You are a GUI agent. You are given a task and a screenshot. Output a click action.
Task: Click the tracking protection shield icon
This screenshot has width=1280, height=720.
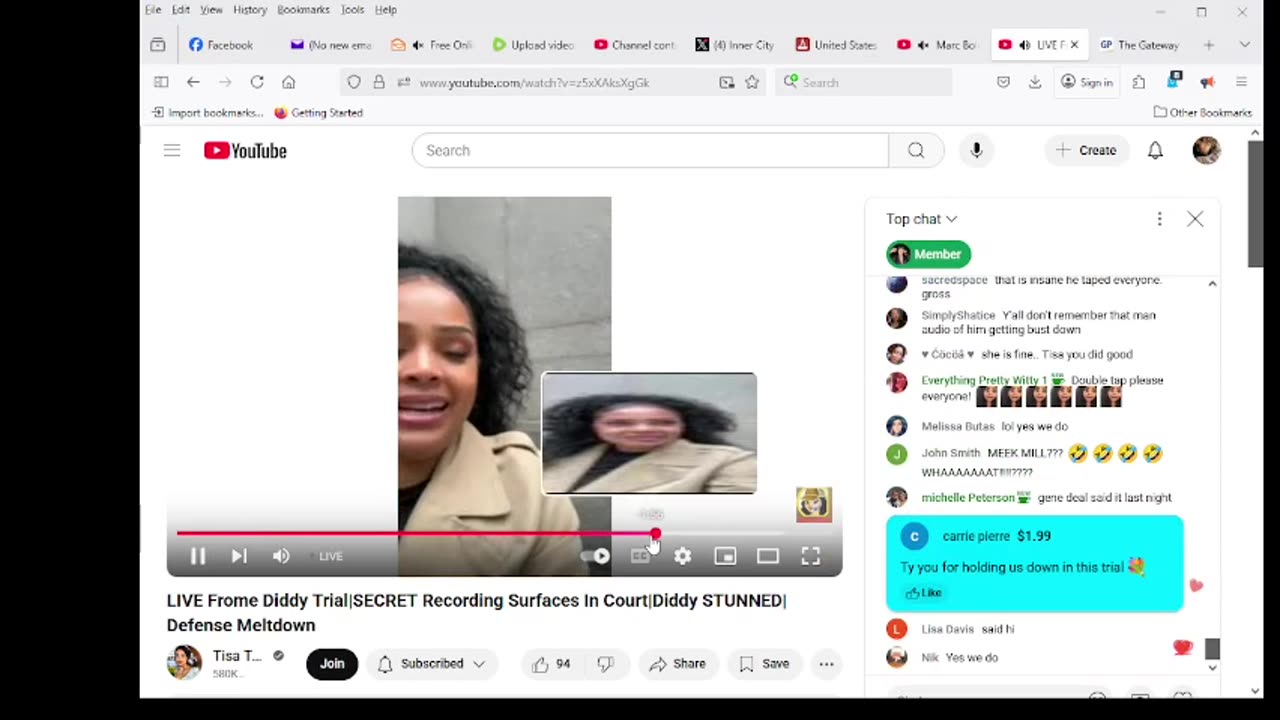click(354, 82)
